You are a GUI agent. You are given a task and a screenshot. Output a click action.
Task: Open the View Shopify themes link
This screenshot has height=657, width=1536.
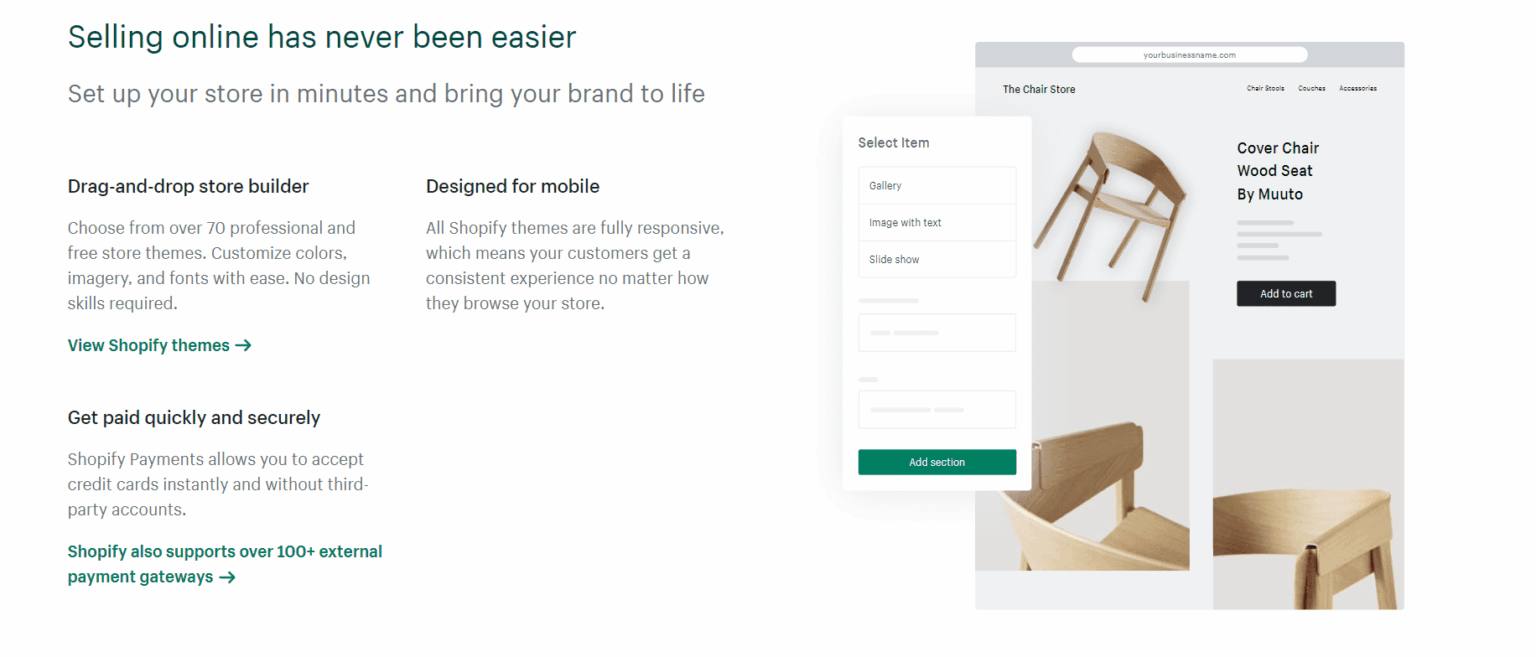(150, 345)
